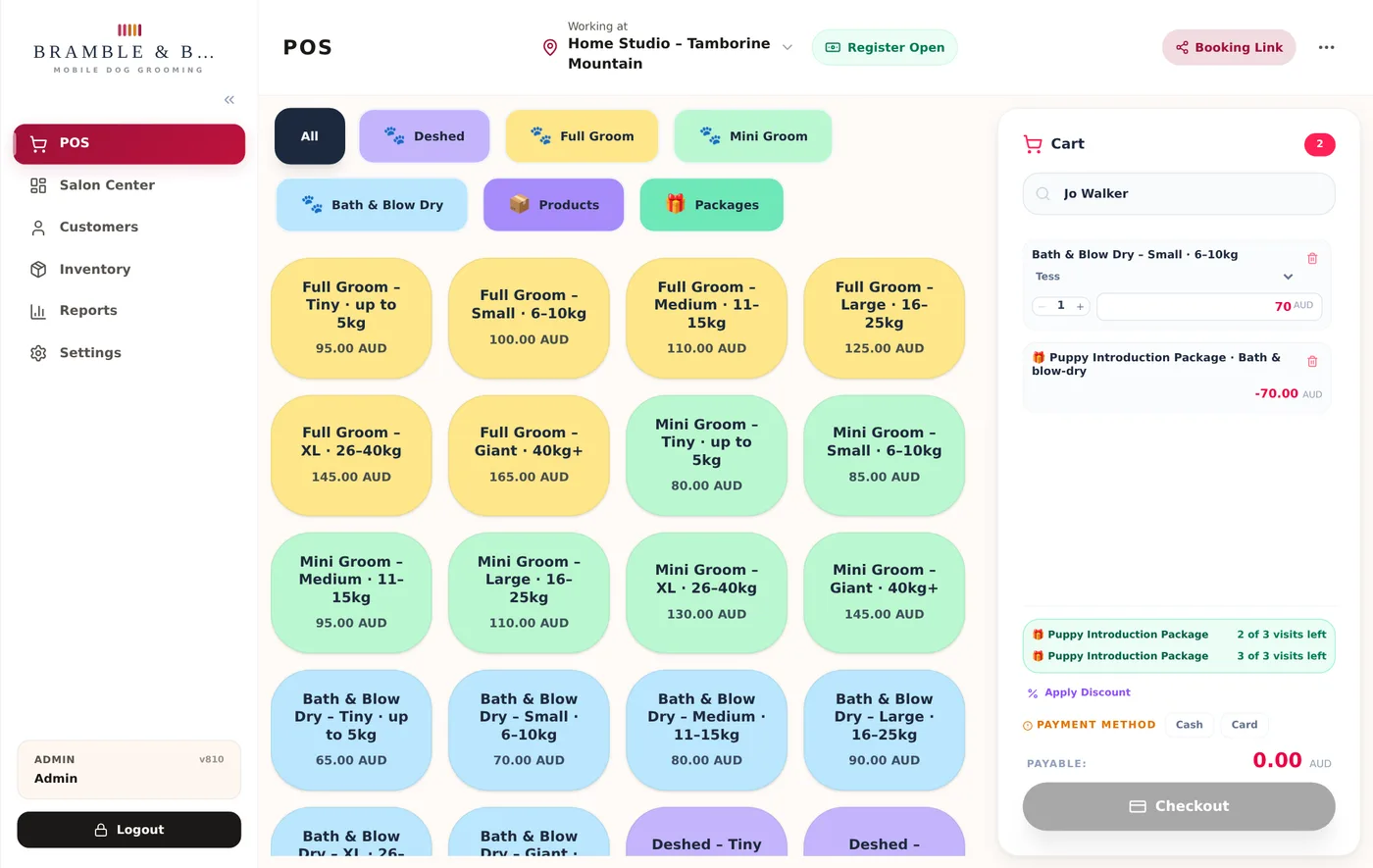Add Full Groom Giant 40kg+
1373x868 pixels.
[529, 455]
